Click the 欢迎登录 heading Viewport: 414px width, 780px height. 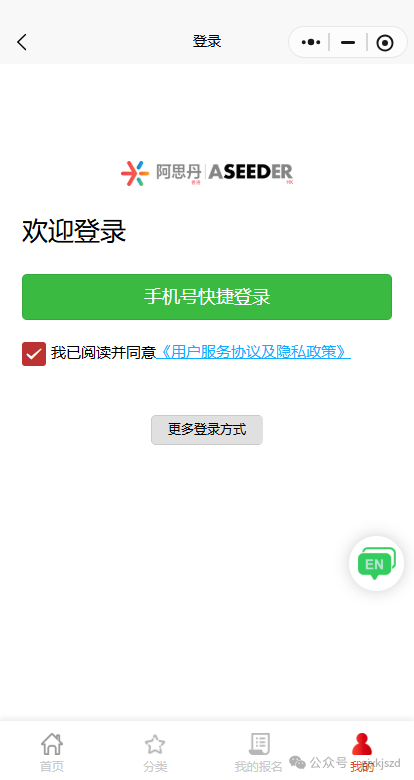[x=74, y=232]
